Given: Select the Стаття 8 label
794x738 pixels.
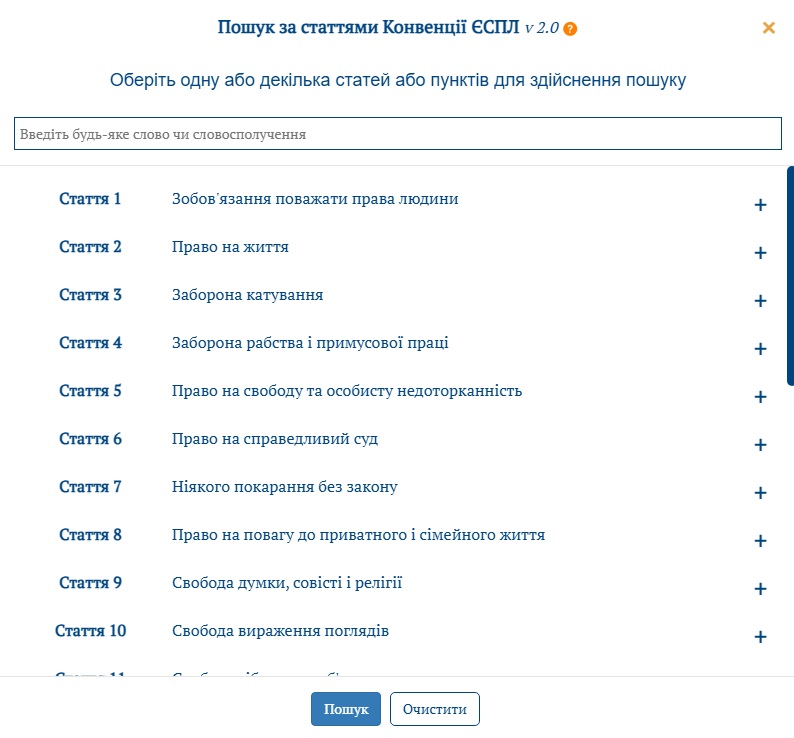Looking at the screenshot, I should (90, 535).
